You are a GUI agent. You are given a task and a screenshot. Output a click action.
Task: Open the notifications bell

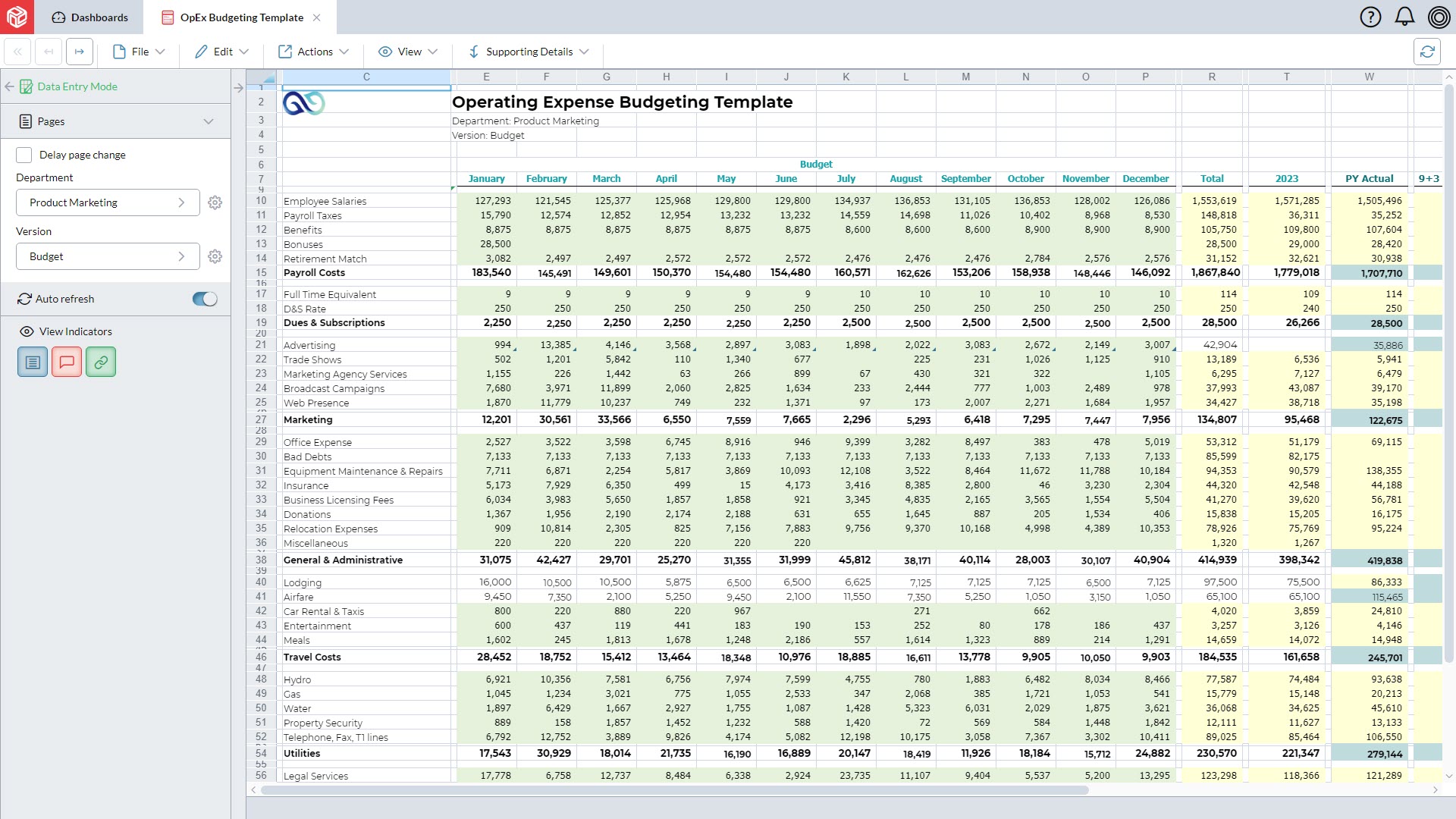coord(1404,17)
